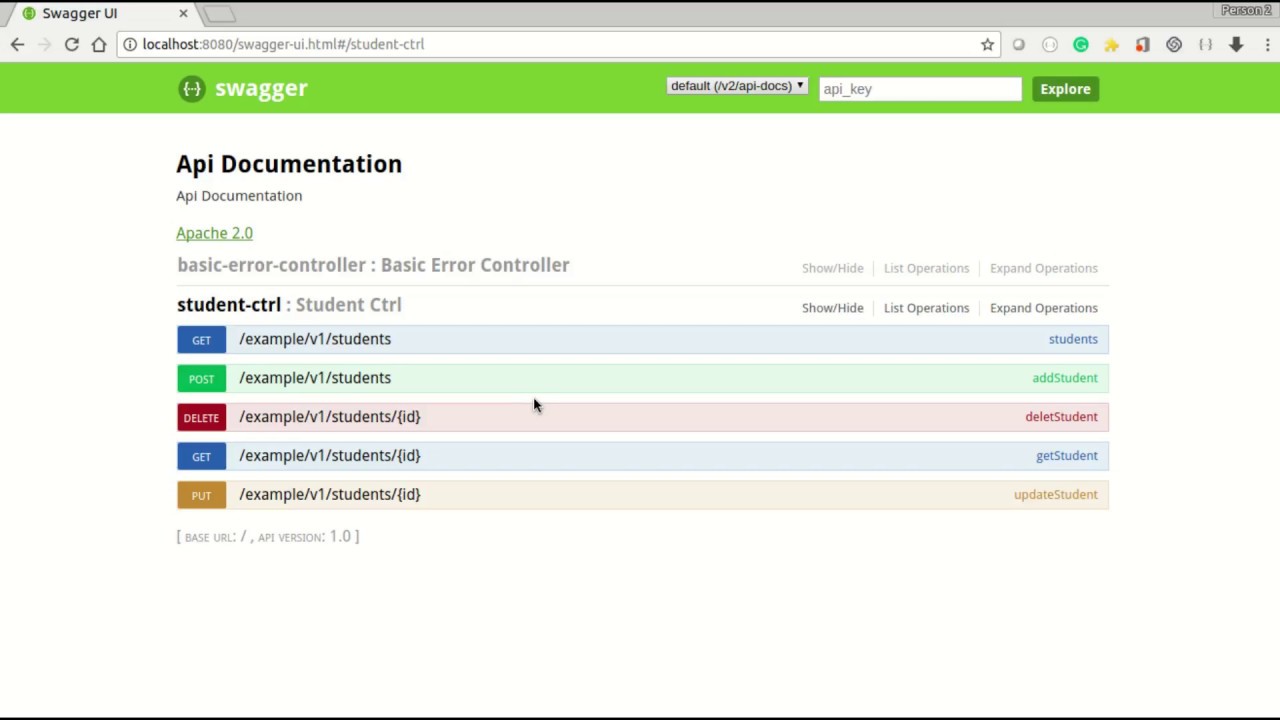Open the green Grammarly extension icon
Image resolution: width=1280 pixels, height=720 pixels.
(1081, 44)
